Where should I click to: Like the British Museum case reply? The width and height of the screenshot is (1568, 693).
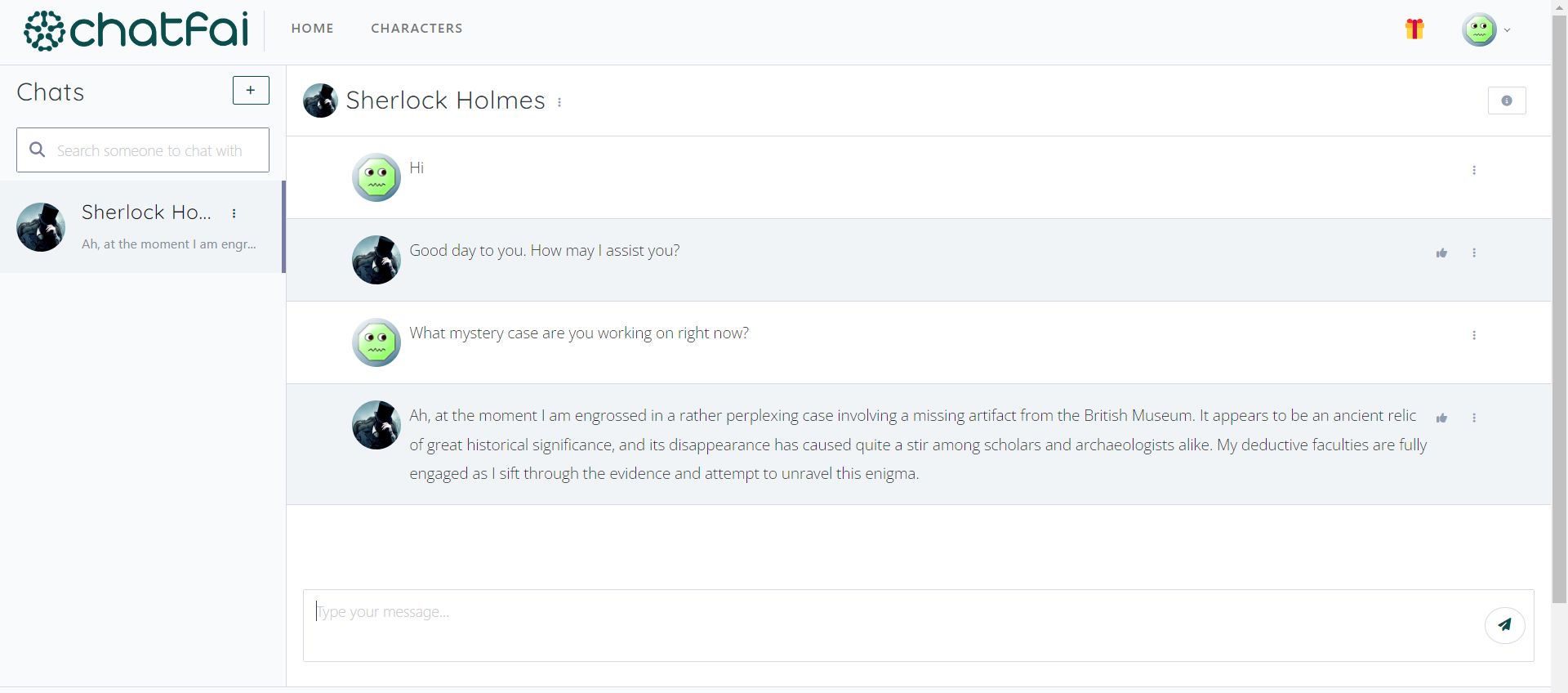pos(1441,418)
